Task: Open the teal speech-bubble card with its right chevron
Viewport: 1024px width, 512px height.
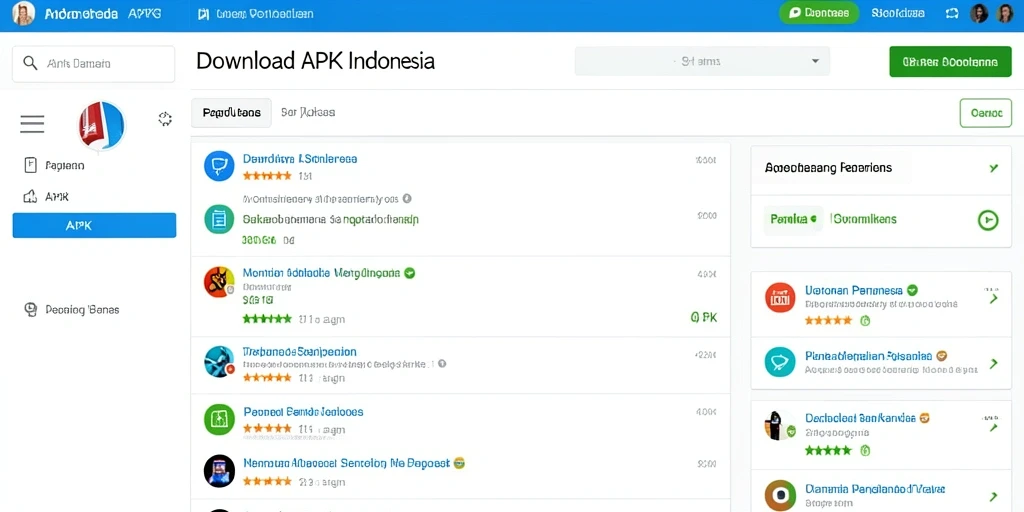Action: tap(994, 363)
